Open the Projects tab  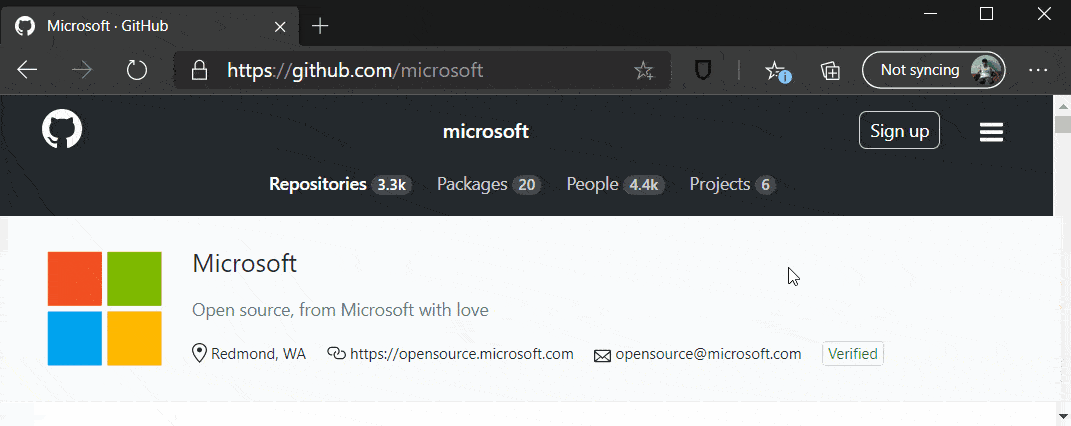point(732,184)
